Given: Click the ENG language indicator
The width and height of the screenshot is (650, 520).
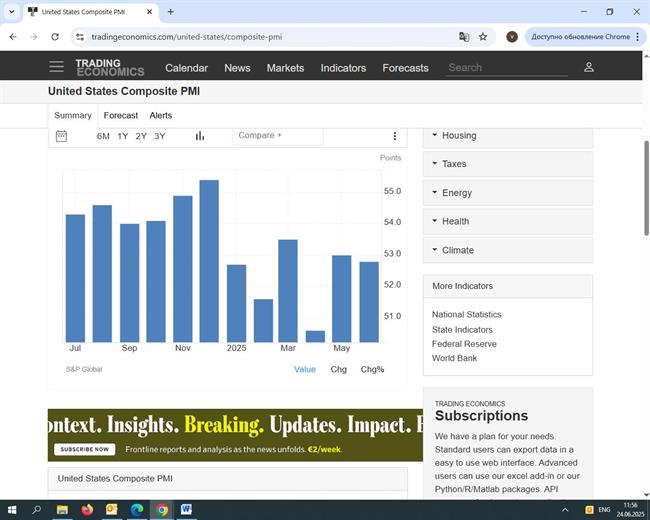Looking at the screenshot, I should pos(604,510).
